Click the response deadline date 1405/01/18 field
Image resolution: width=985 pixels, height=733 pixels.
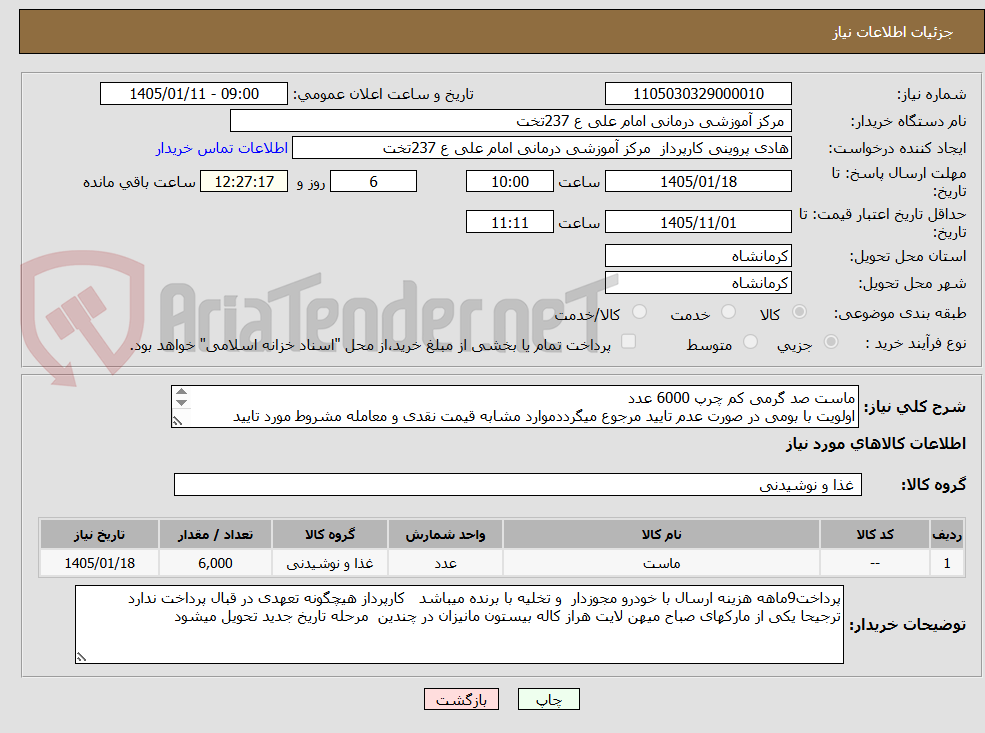click(698, 182)
